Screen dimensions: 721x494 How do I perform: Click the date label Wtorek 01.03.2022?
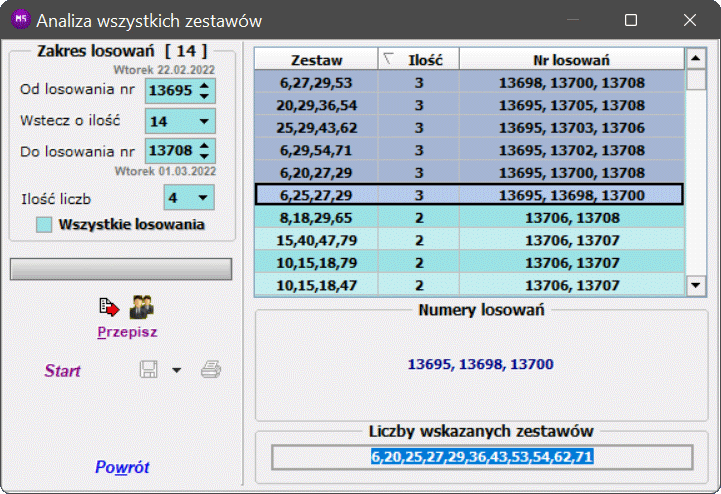click(x=165, y=172)
